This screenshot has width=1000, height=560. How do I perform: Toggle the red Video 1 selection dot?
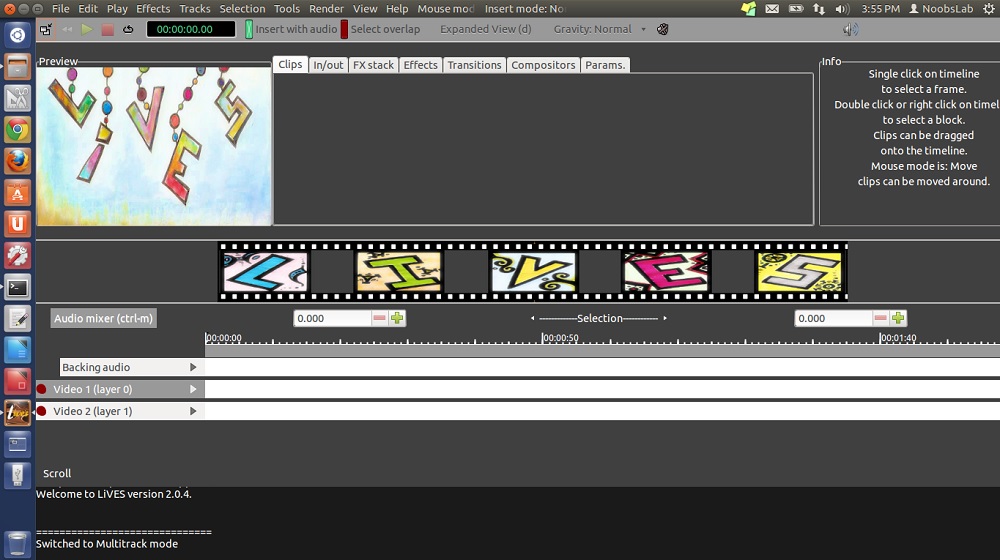[41, 389]
